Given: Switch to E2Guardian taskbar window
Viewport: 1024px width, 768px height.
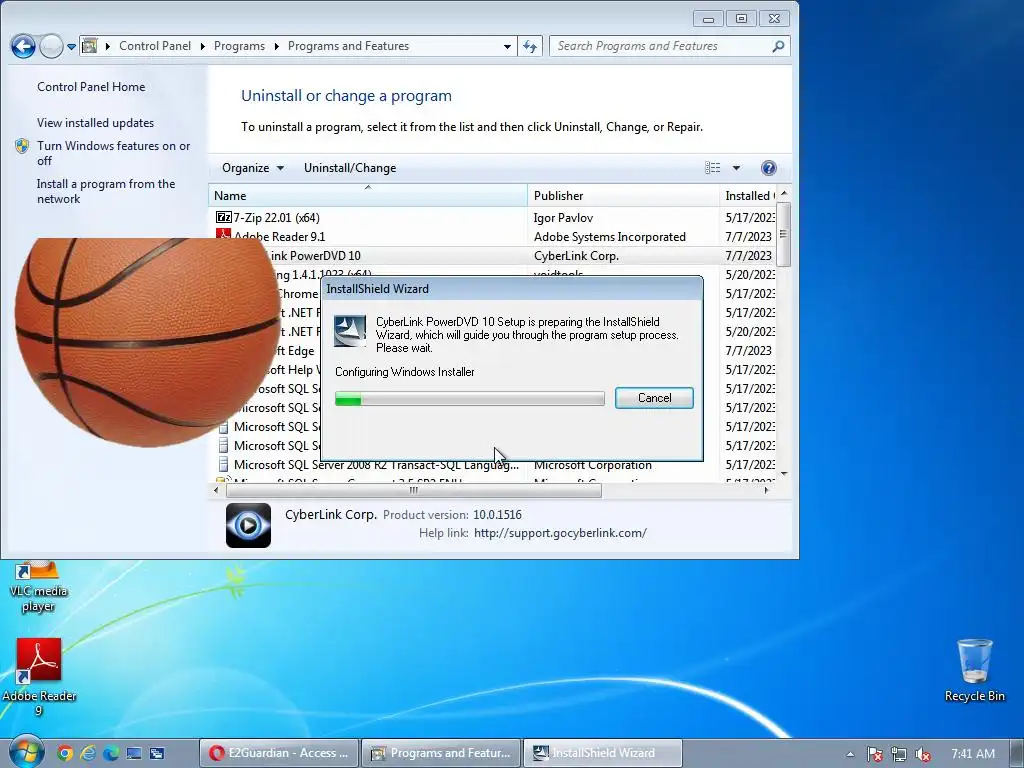Looking at the screenshot, I should [279, 754].
